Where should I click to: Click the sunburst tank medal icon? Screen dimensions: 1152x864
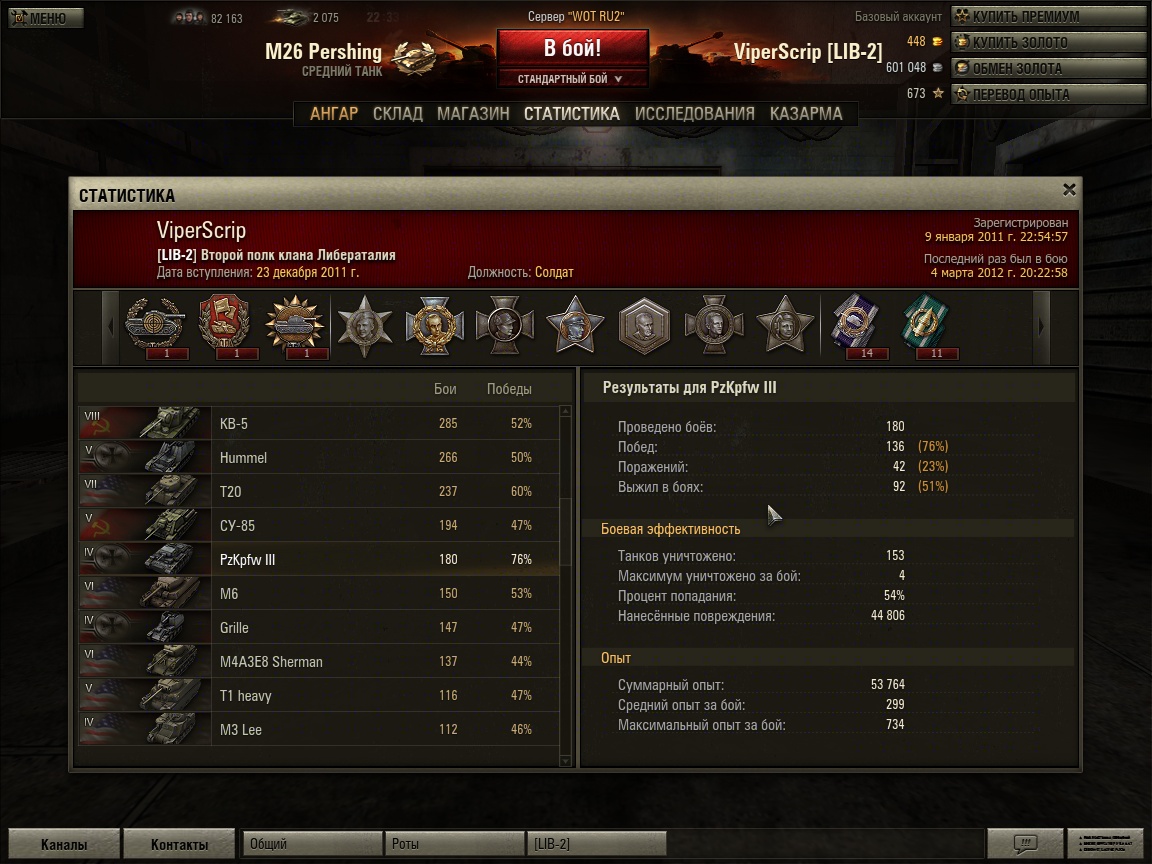[295, 325]
